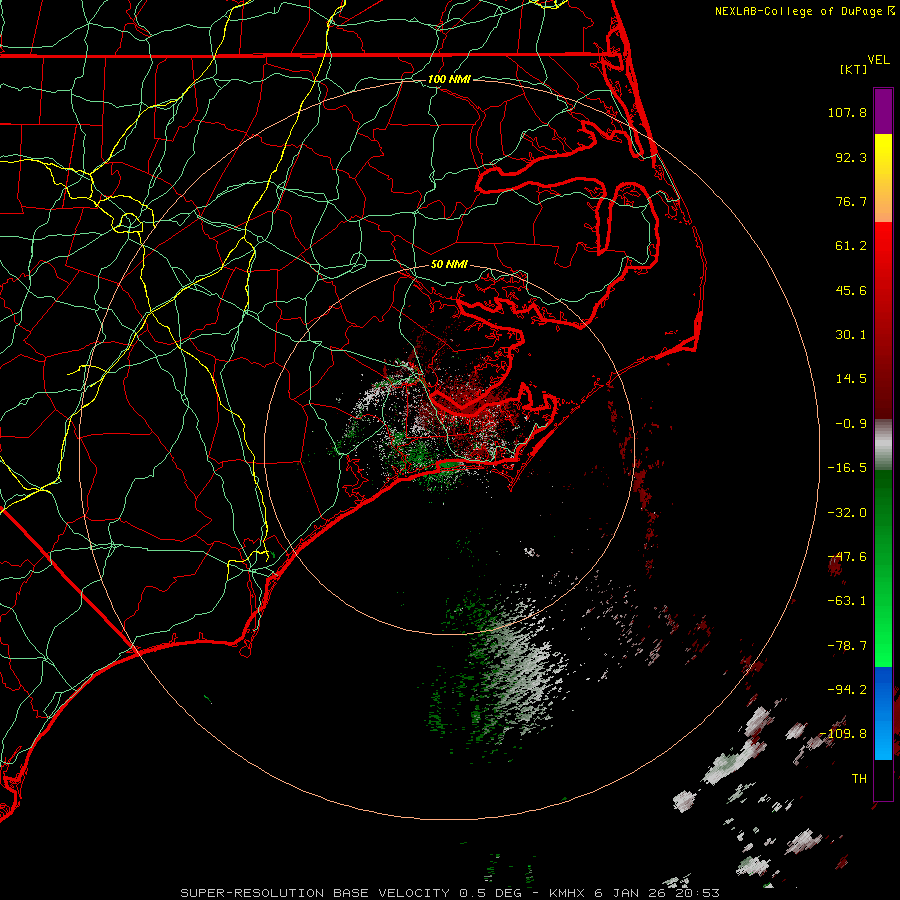Viewport: 900px width, 900px height.
Task: Click the -32.0 legend value
Action: (847, 513)
